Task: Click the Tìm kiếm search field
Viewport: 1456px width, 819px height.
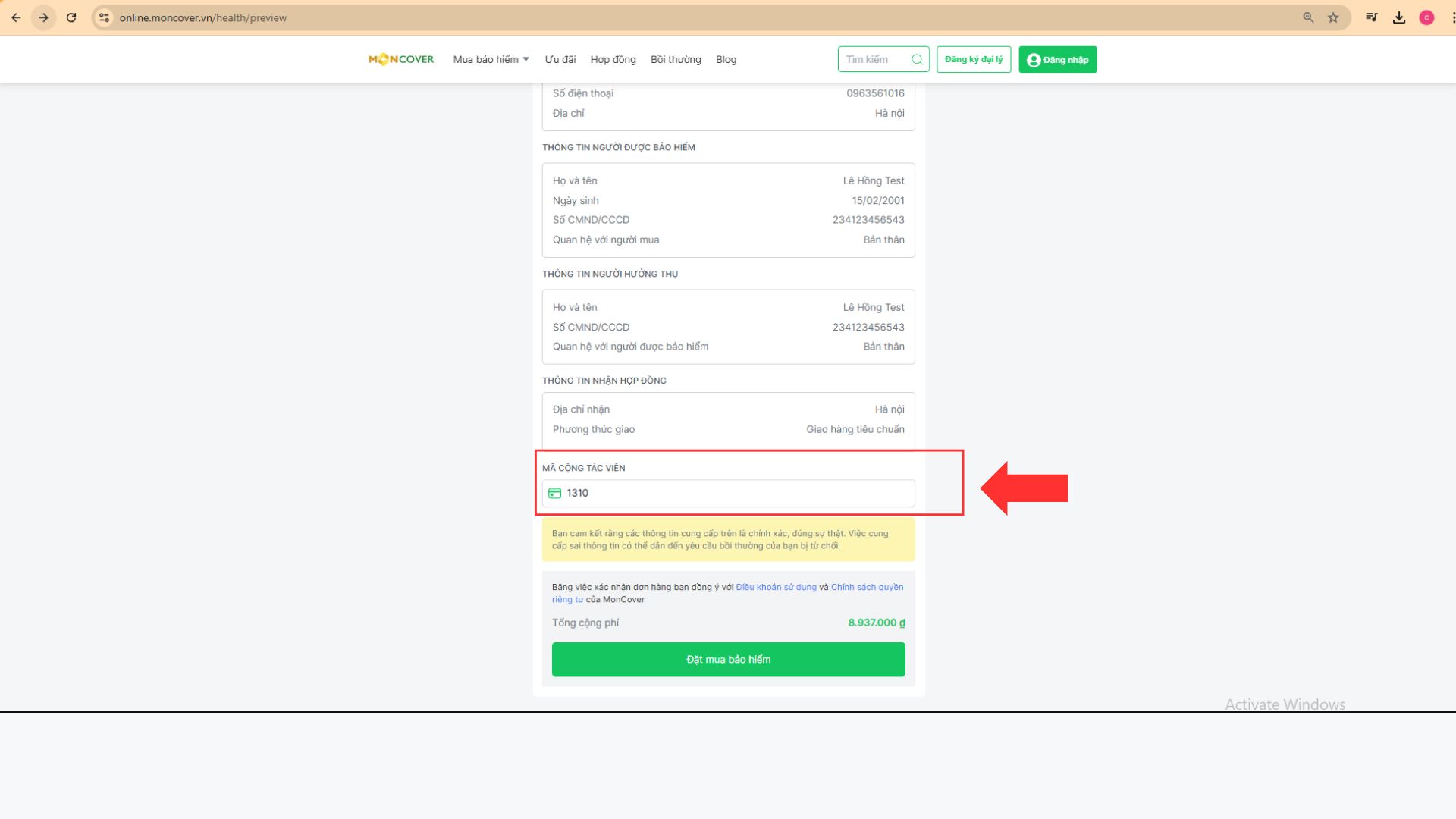Action: click(x=883, y=59)
